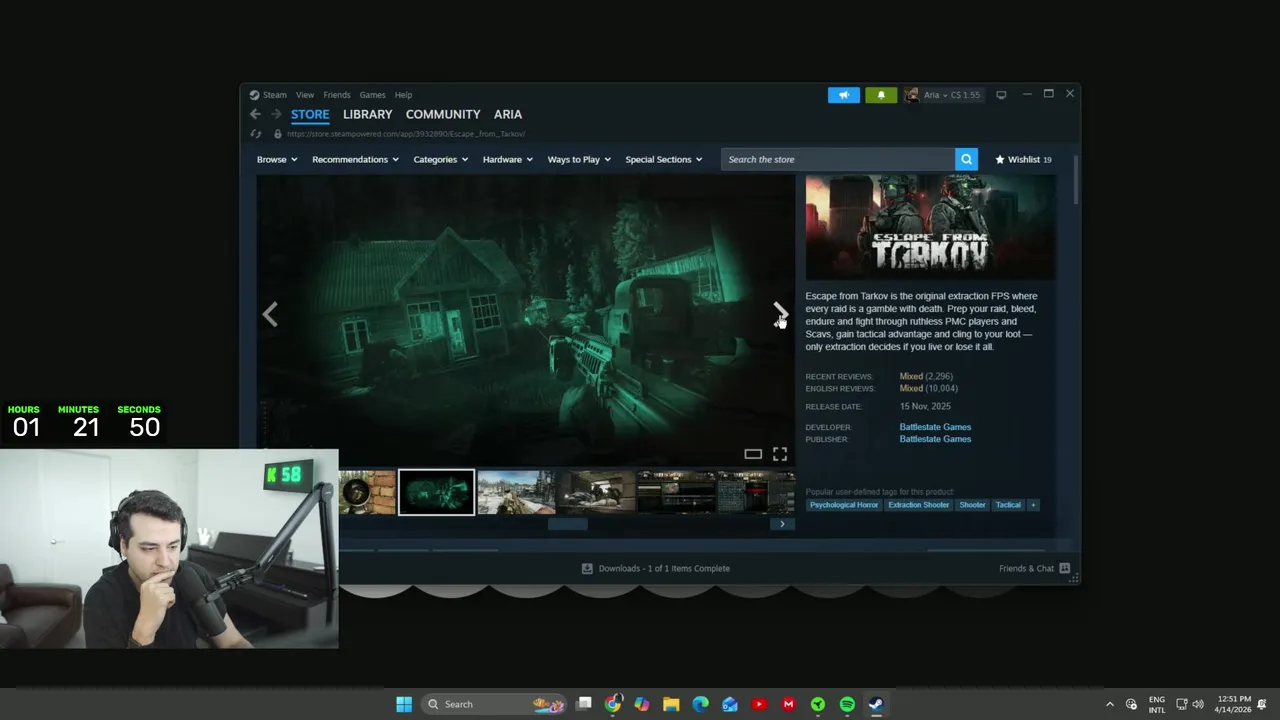The height and width of the screenshot is (720, 1280).
Task: Open the ARIA profile tab
Action: tap(508, 114)
